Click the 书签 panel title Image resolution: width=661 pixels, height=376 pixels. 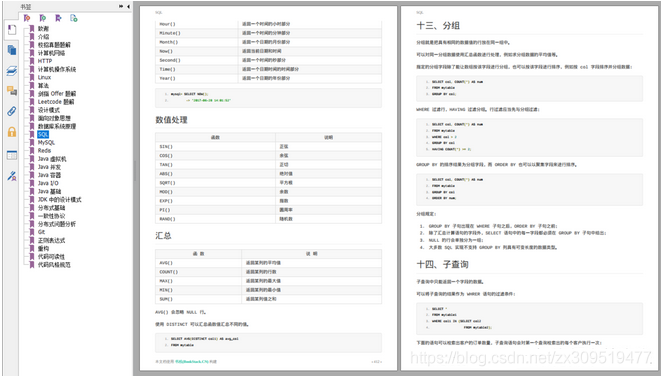point(26,7)
